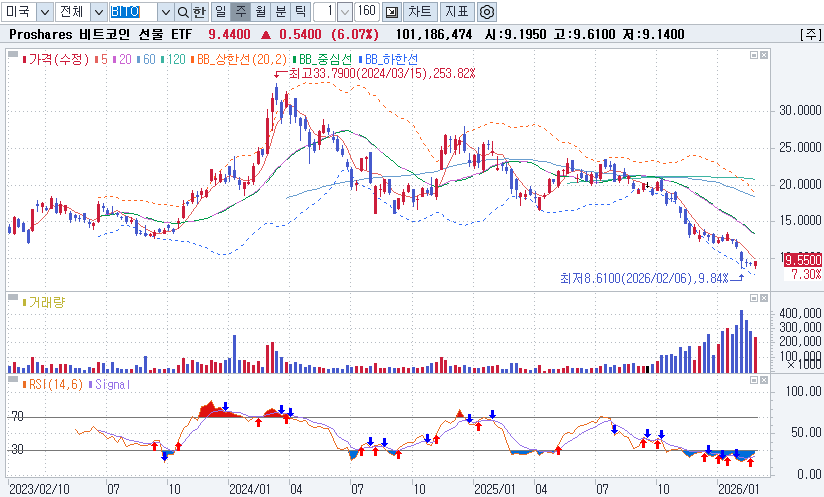Click the 차트 button
This screenshot has width=824, height=497.
click(x=420, y=12)
